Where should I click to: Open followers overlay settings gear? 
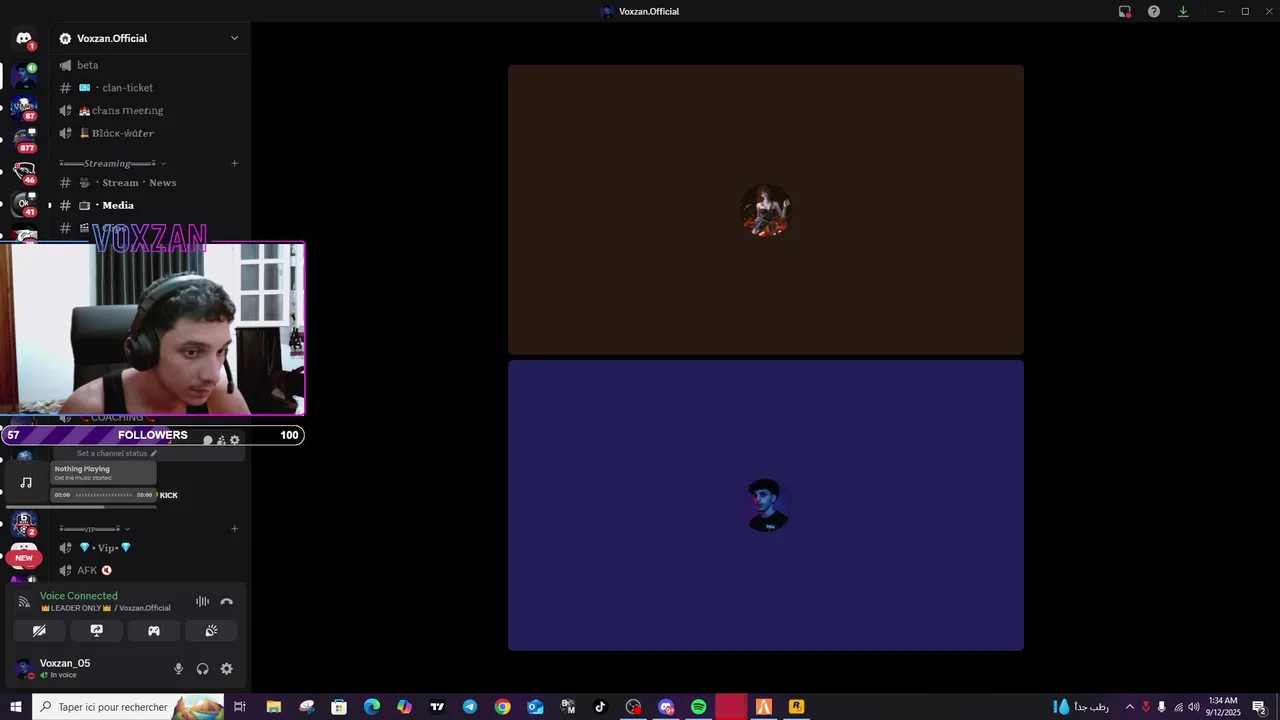235,440
